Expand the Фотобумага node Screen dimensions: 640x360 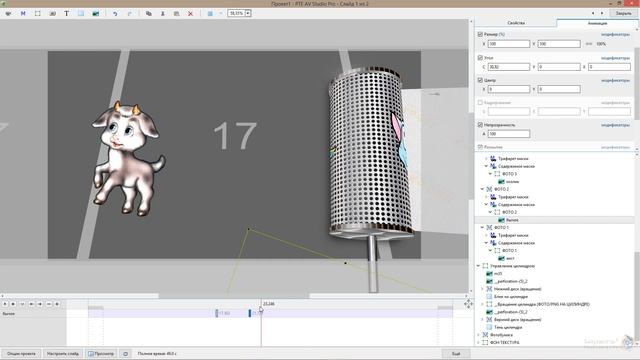(478, 335)
